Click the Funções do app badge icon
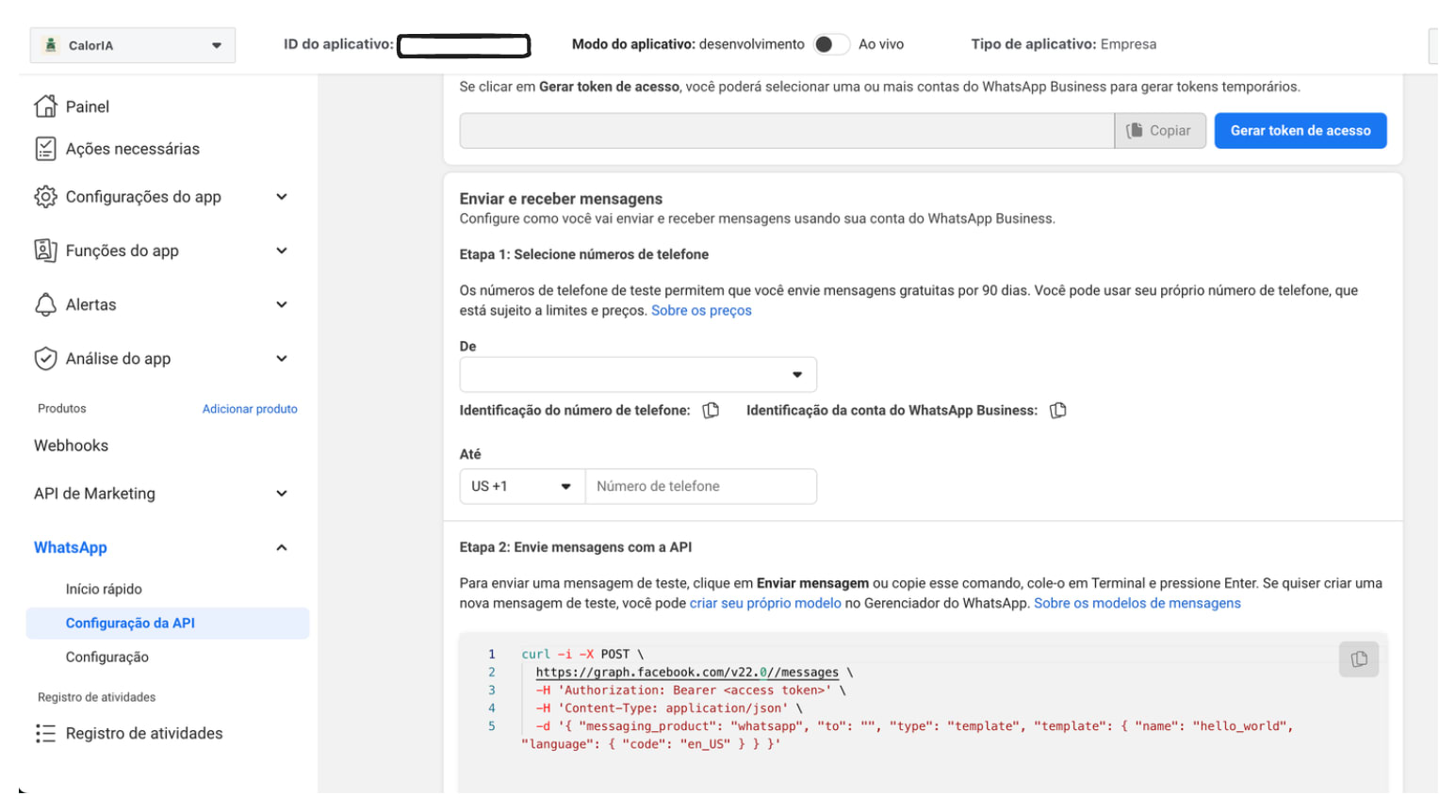Image resolution: width=1456 pixels, height=812 pixels. coord(45,251)
